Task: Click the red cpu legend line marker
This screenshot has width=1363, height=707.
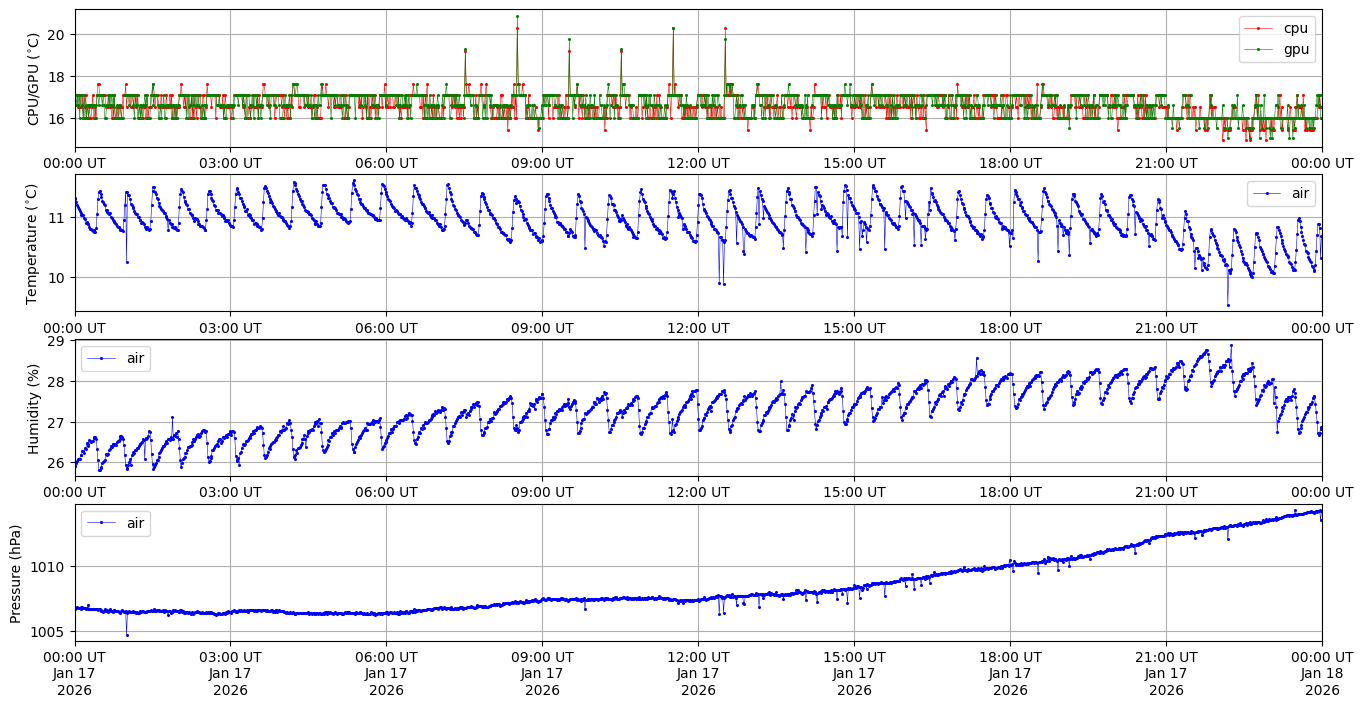Action: tap(1261, 29)
